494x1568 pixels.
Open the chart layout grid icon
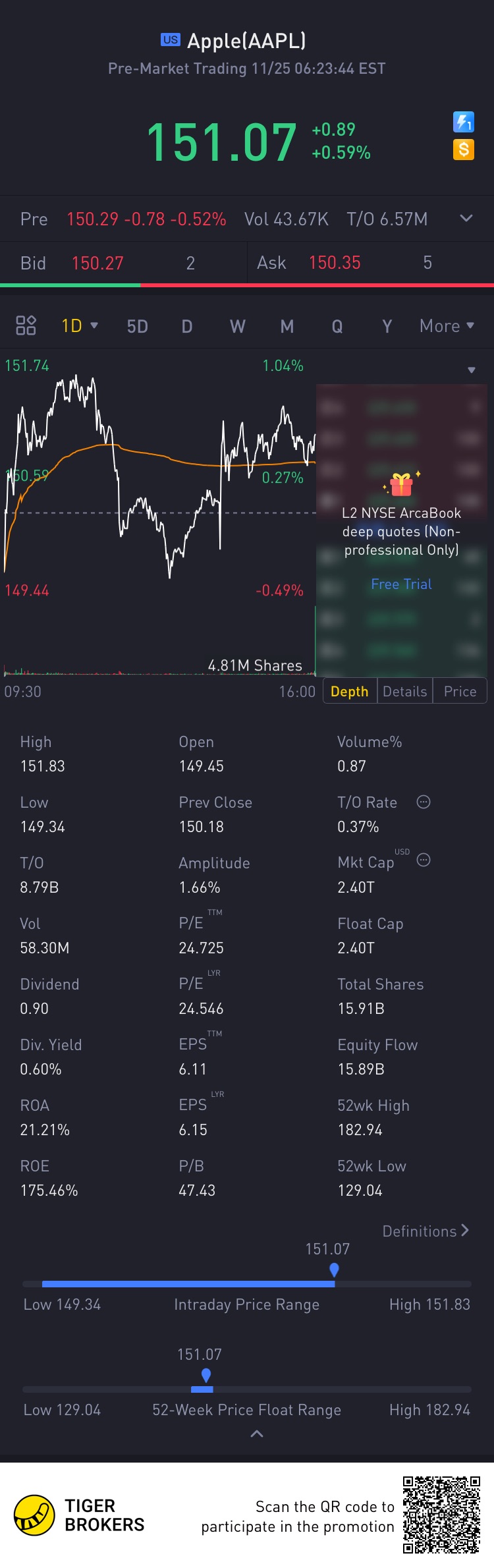tap(26, 325)
